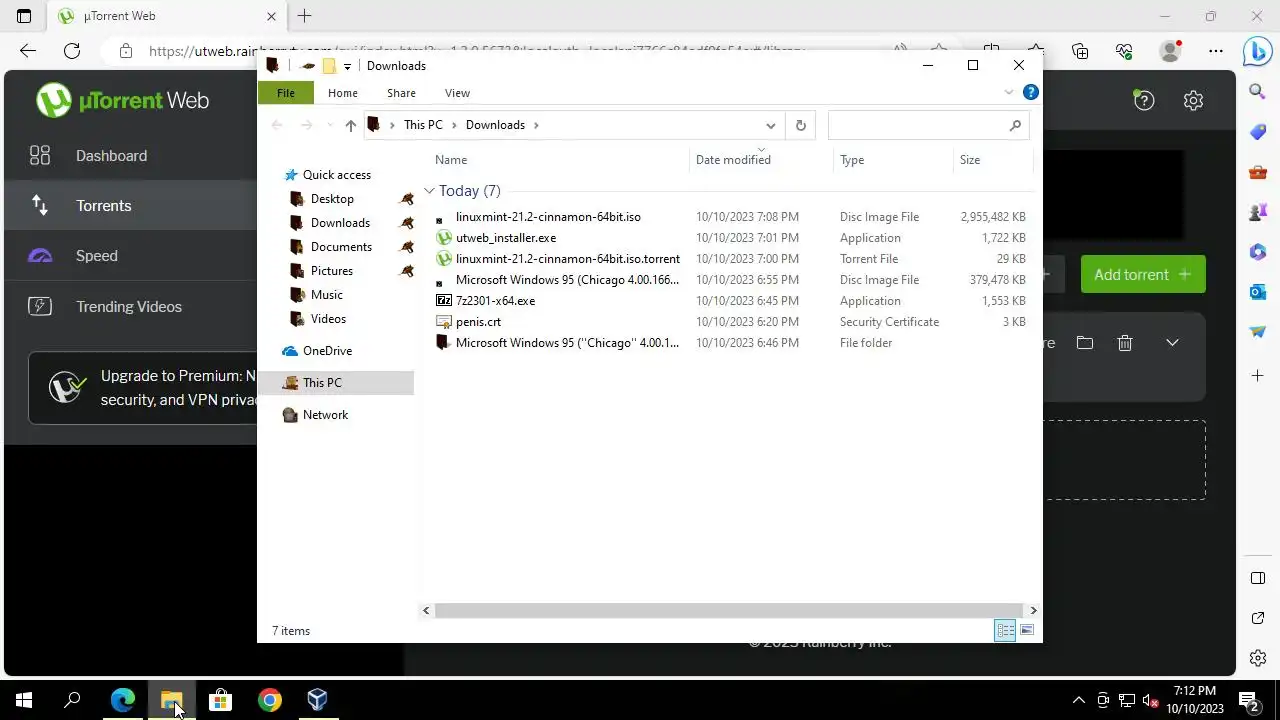The width and height of the screenshot is (1280, 720).
Task: Open the File tab in Explorer ribbon
Action: click(x=285, y=93)
